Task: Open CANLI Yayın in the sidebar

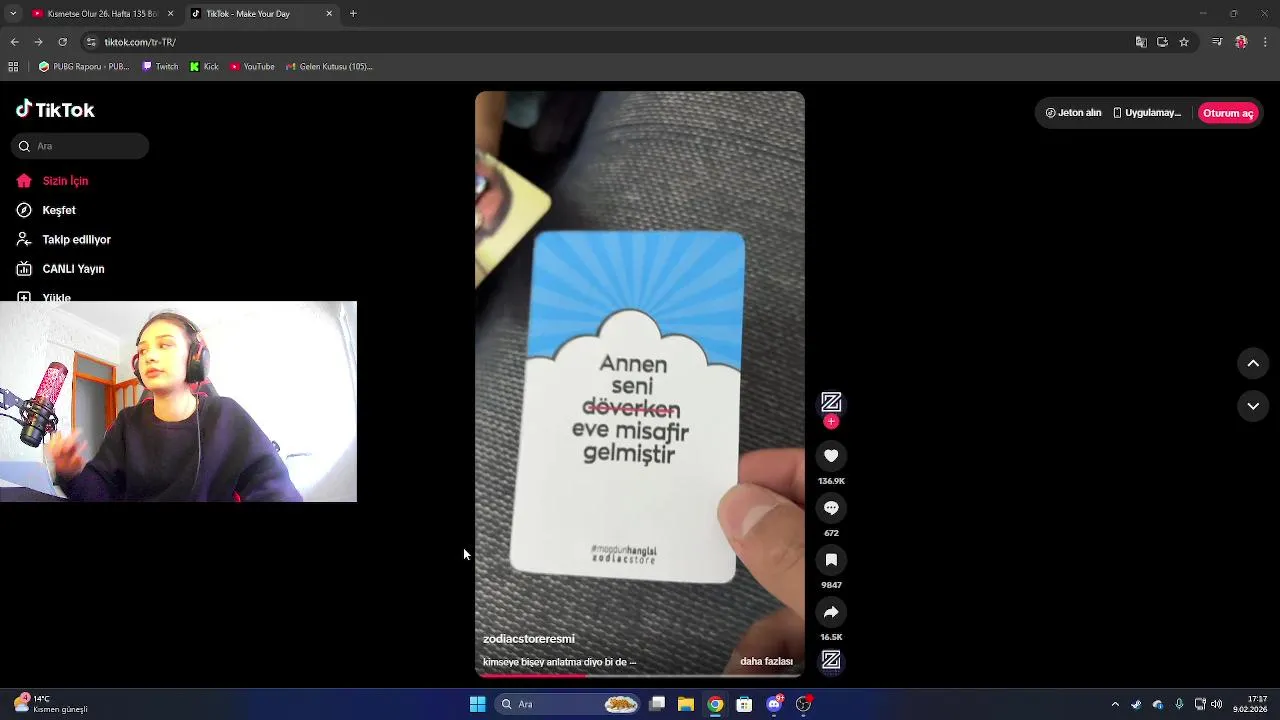Action: click(x=60, y=269)
